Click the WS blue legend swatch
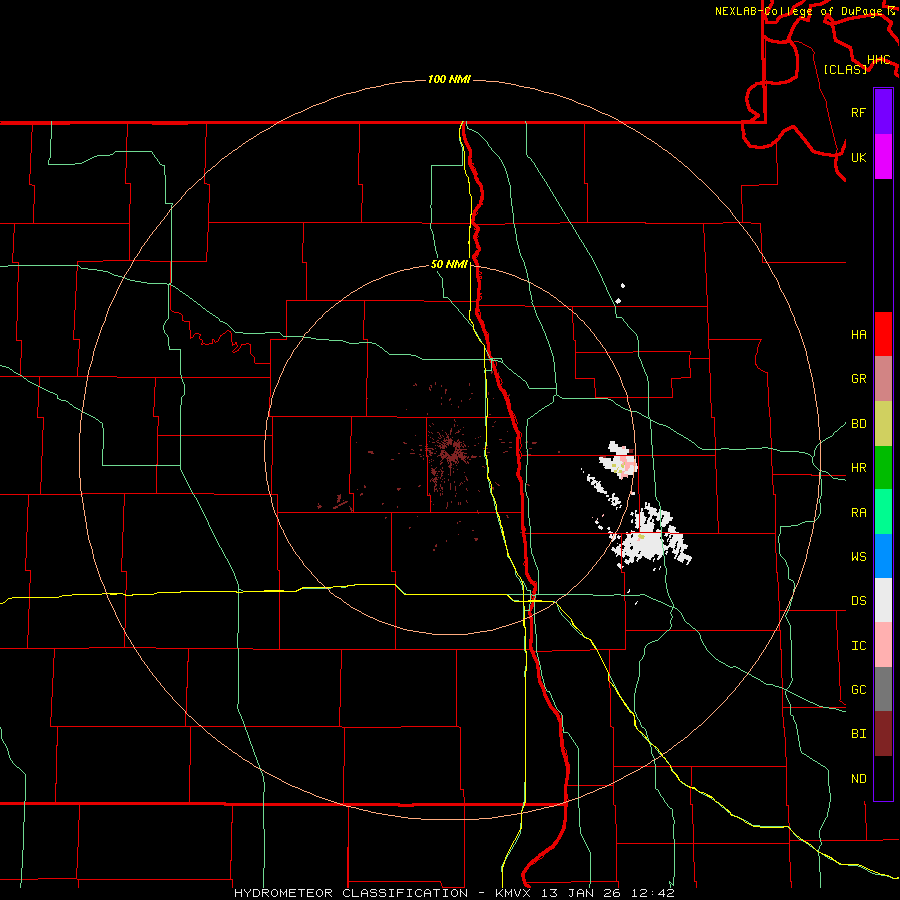900x900 pixels. pos(883,556)
